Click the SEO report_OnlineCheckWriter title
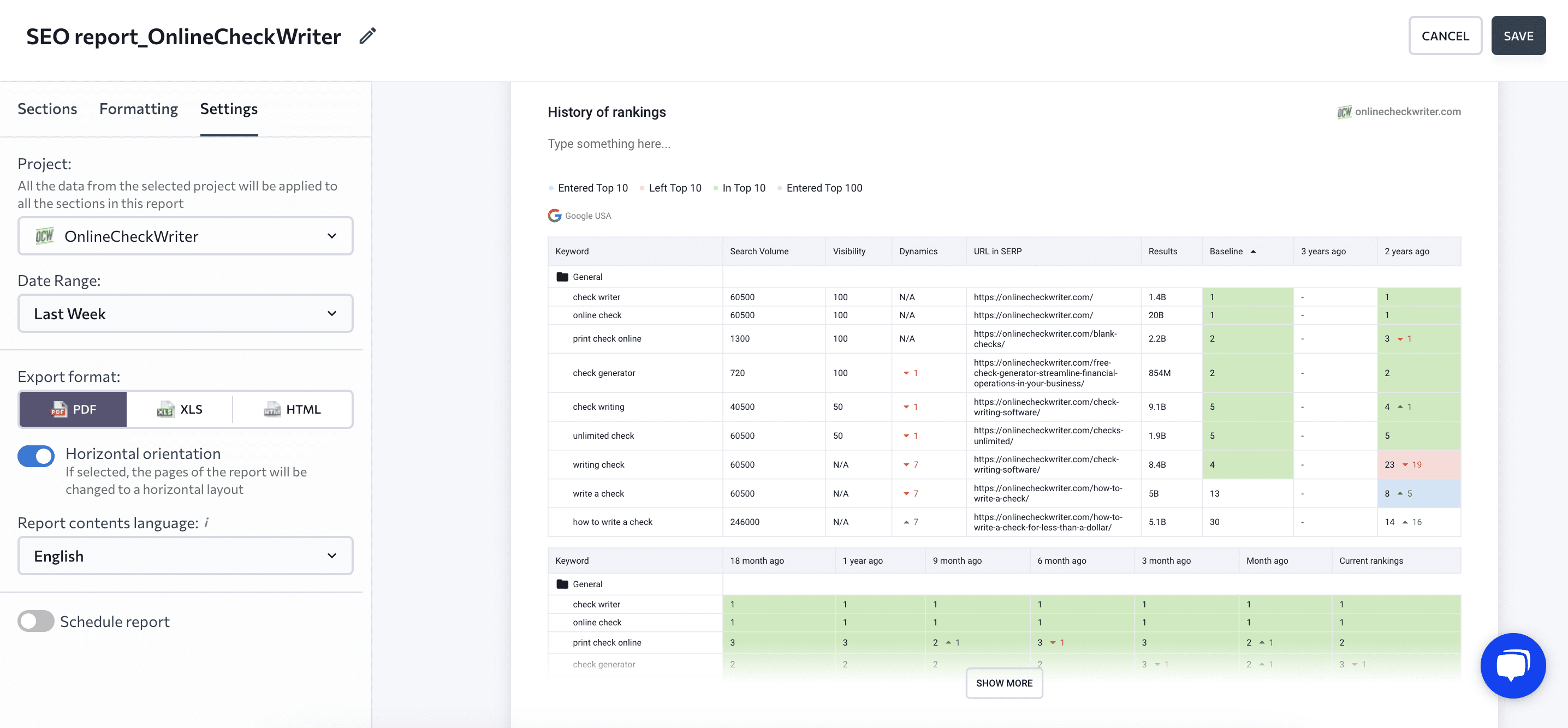The image size is (1568, 728). click(x=183, y=37)
